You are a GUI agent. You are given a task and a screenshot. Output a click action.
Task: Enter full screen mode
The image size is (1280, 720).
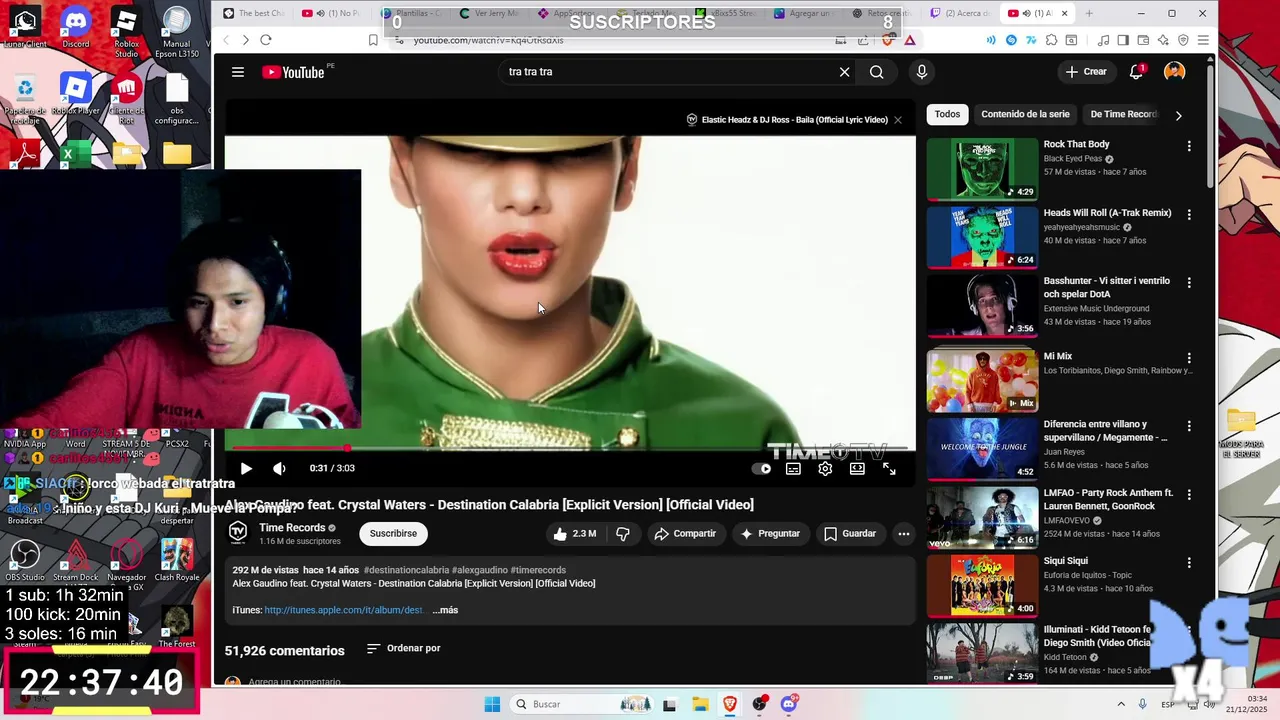[x=889, y=468]
